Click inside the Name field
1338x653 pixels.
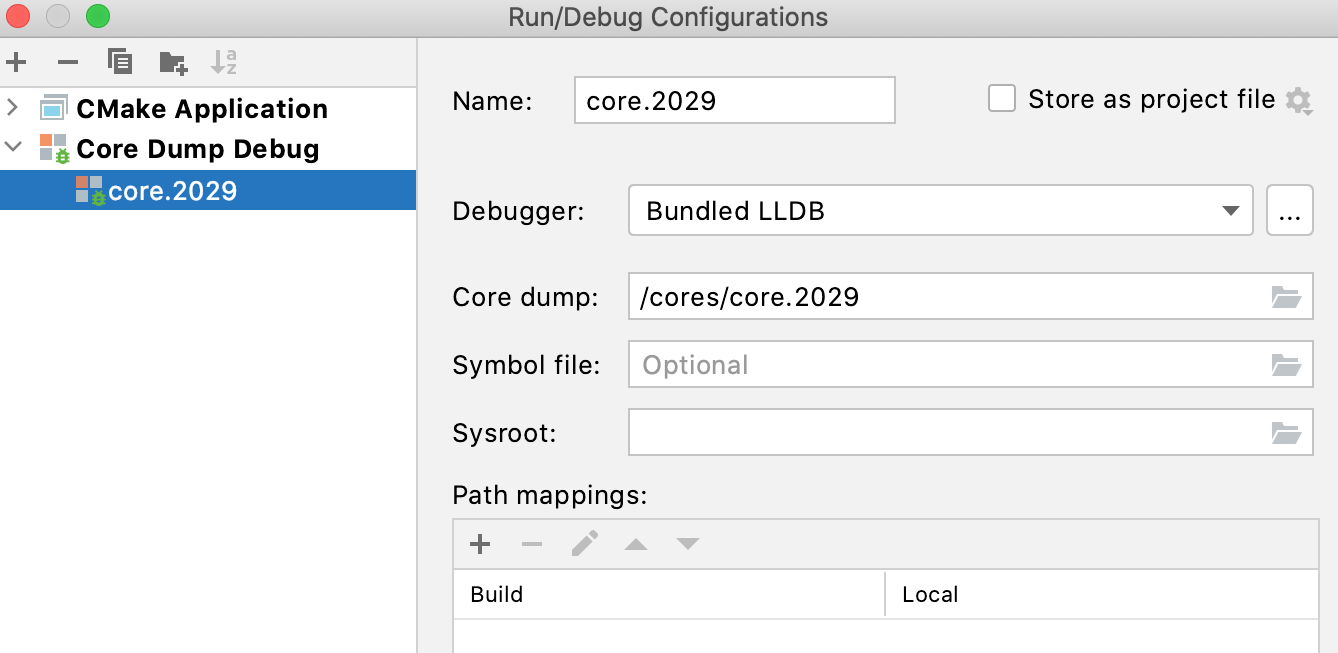click(733, 100)
